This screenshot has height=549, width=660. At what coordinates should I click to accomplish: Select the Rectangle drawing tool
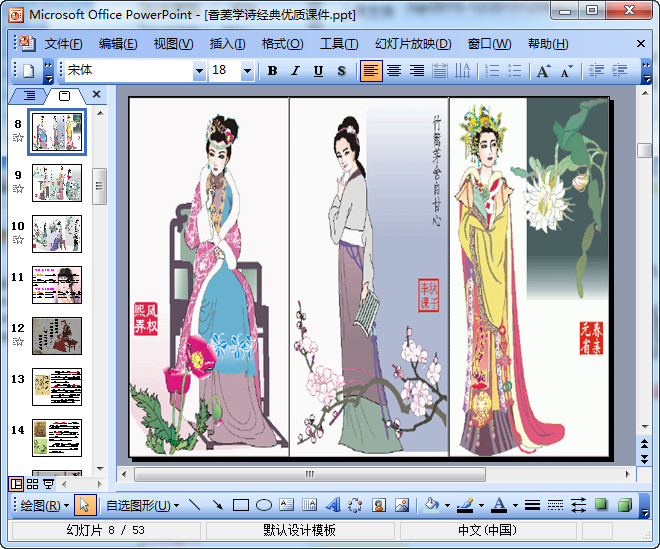click(x=241, y=505)
